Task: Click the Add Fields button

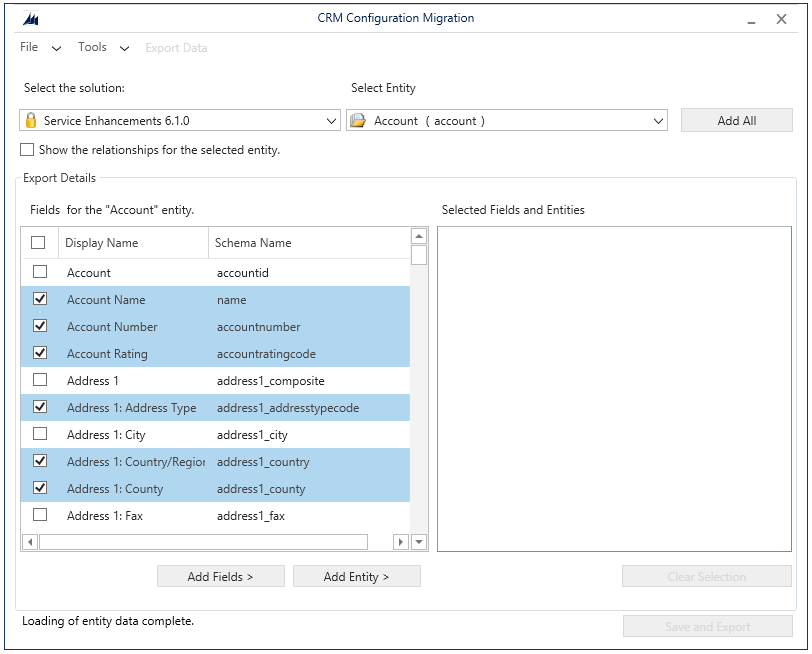Action: click(220, 576)
